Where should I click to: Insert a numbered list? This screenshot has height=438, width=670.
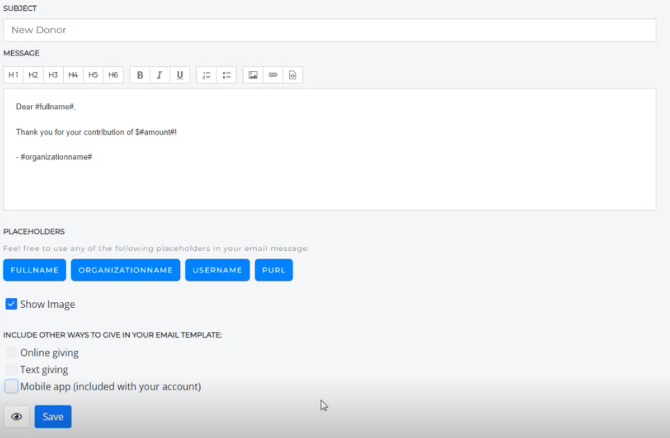(x=206, y=75)
